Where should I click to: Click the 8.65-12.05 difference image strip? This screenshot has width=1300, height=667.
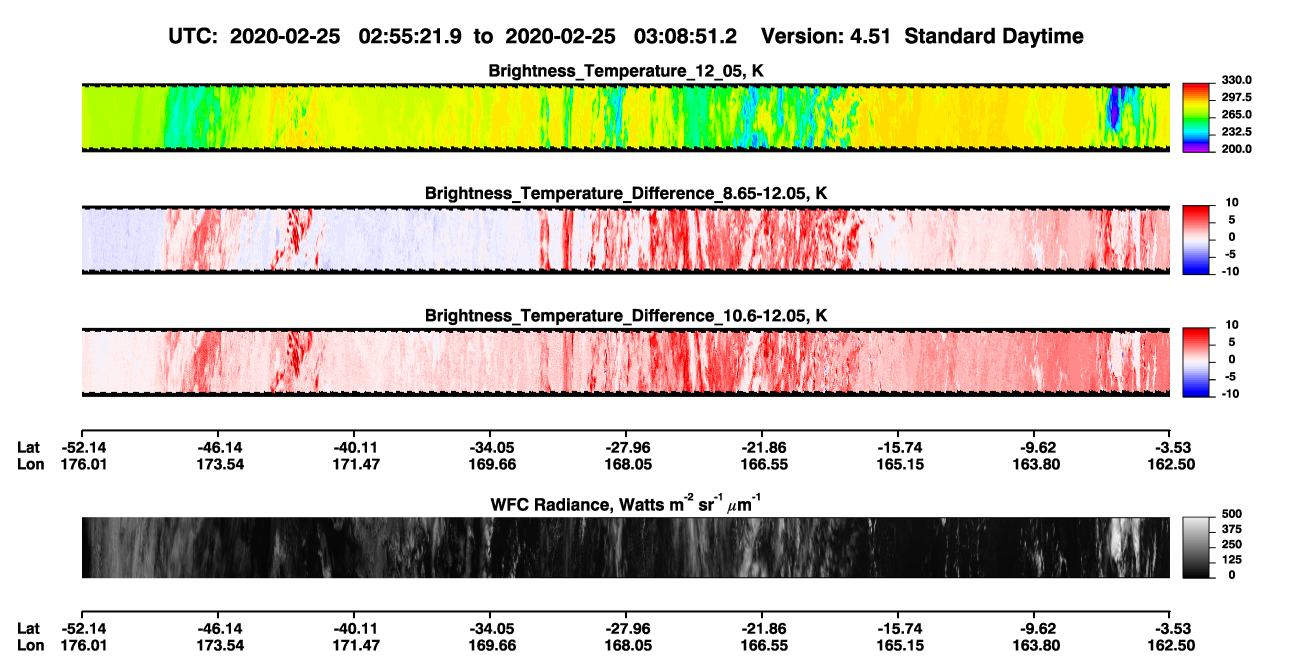coord(626,240)
